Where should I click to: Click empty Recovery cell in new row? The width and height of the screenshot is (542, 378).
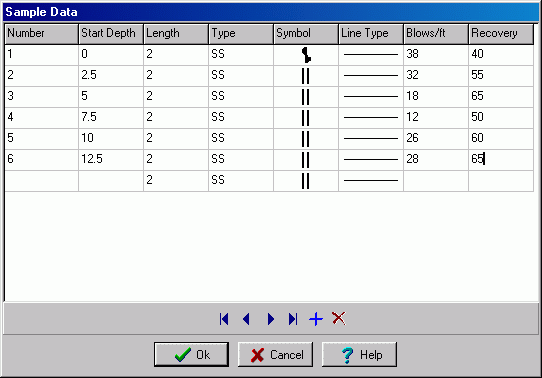click(501, 181)
